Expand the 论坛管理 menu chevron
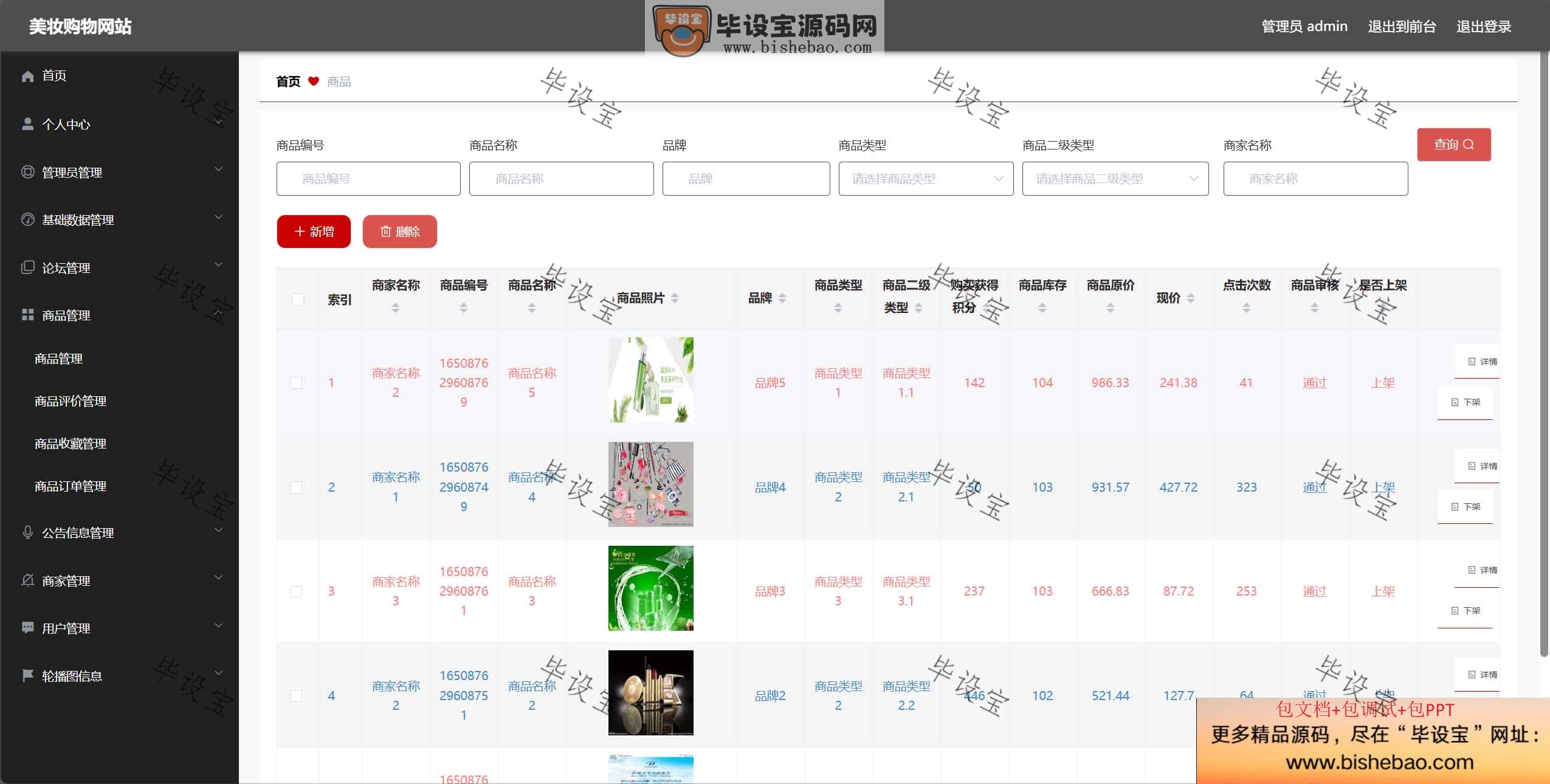This screenshot has height=784, width=1550. click(219, 264)
